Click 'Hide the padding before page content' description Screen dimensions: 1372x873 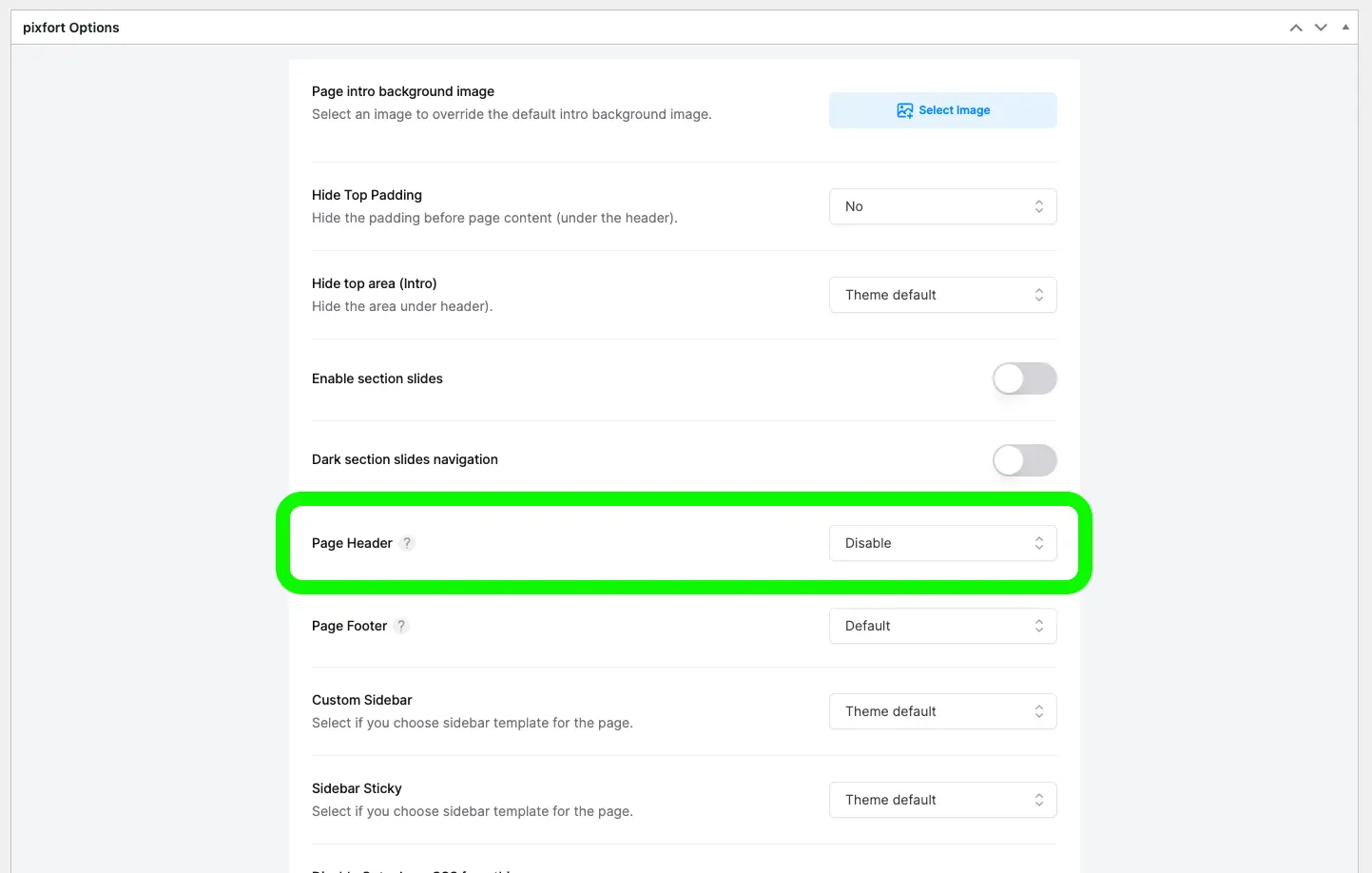point(494,218)
